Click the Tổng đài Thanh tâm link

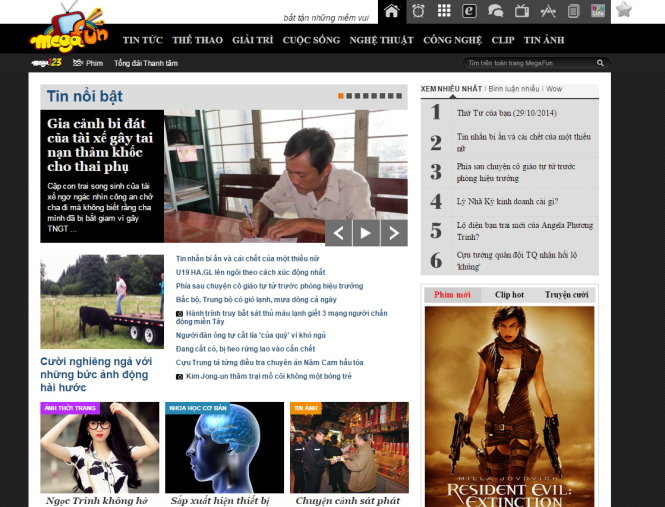point(146,63)
